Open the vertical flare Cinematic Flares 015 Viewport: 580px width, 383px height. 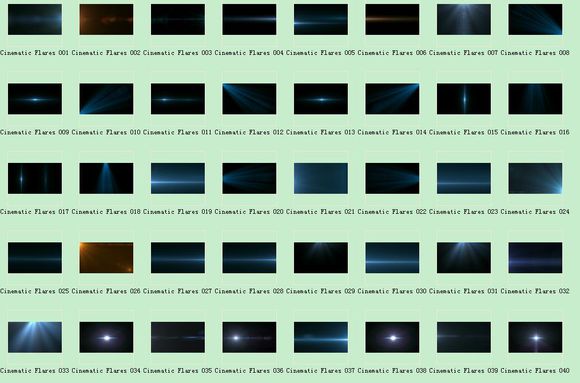(464, 99)
